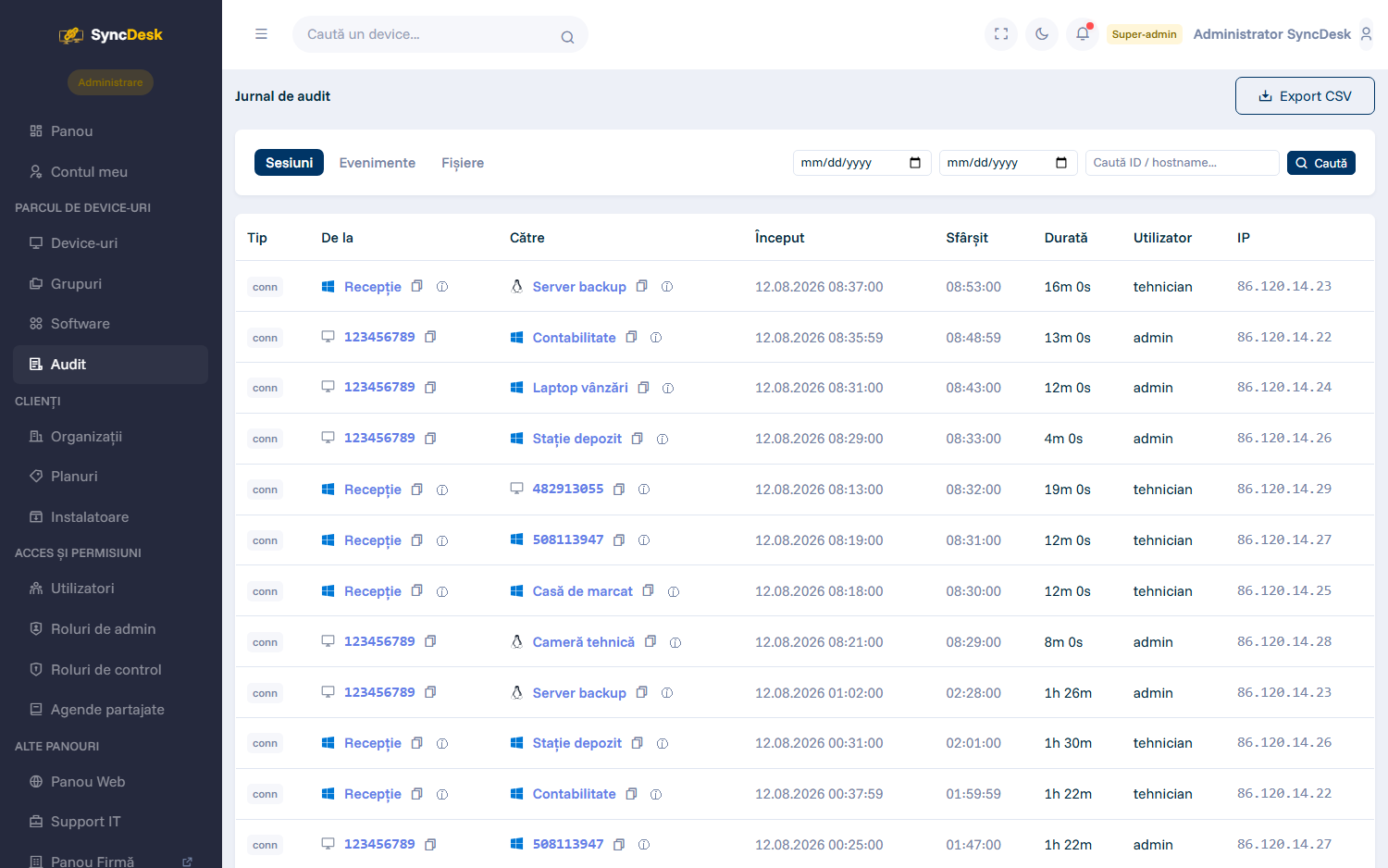Open Roluri de control
This screenshot has height=868, width=1388.
[111, 670]
